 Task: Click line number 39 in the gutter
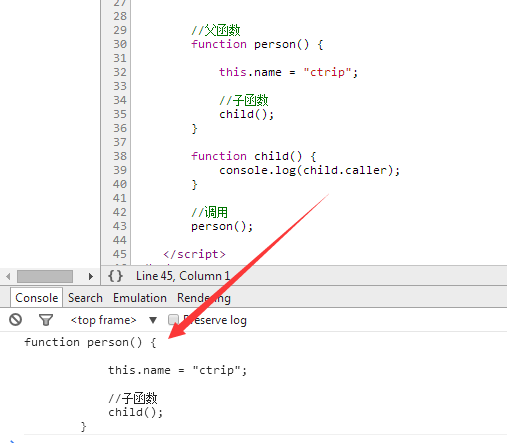[120, 170]
